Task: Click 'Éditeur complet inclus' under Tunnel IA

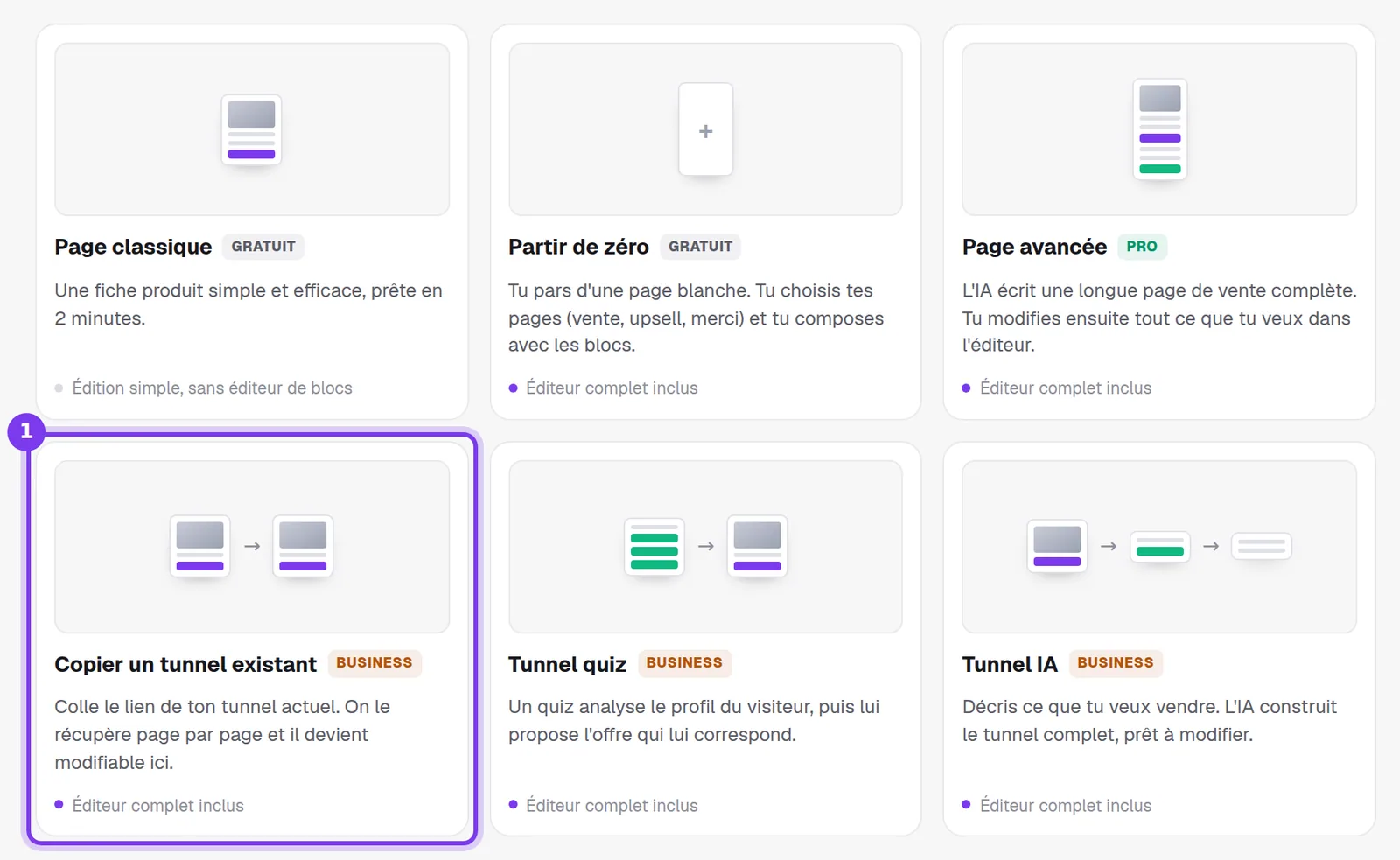Action: 1066,805
